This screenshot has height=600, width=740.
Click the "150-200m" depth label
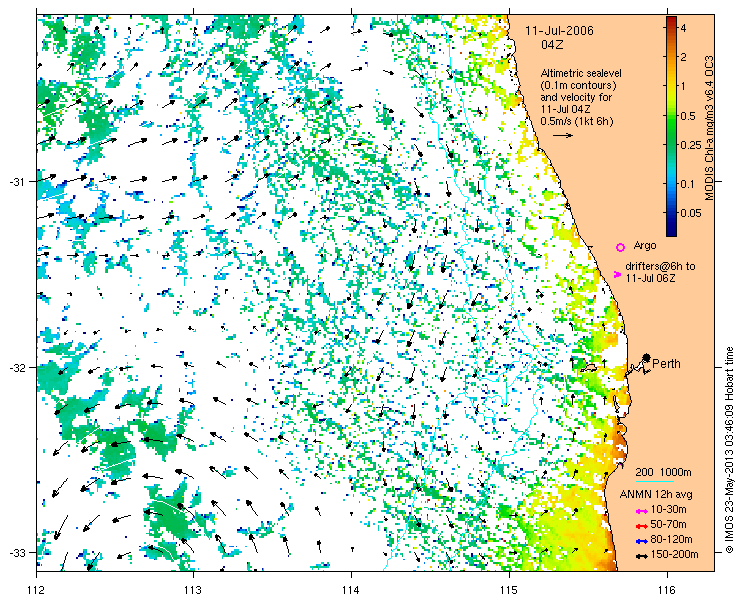coord(674,555)
